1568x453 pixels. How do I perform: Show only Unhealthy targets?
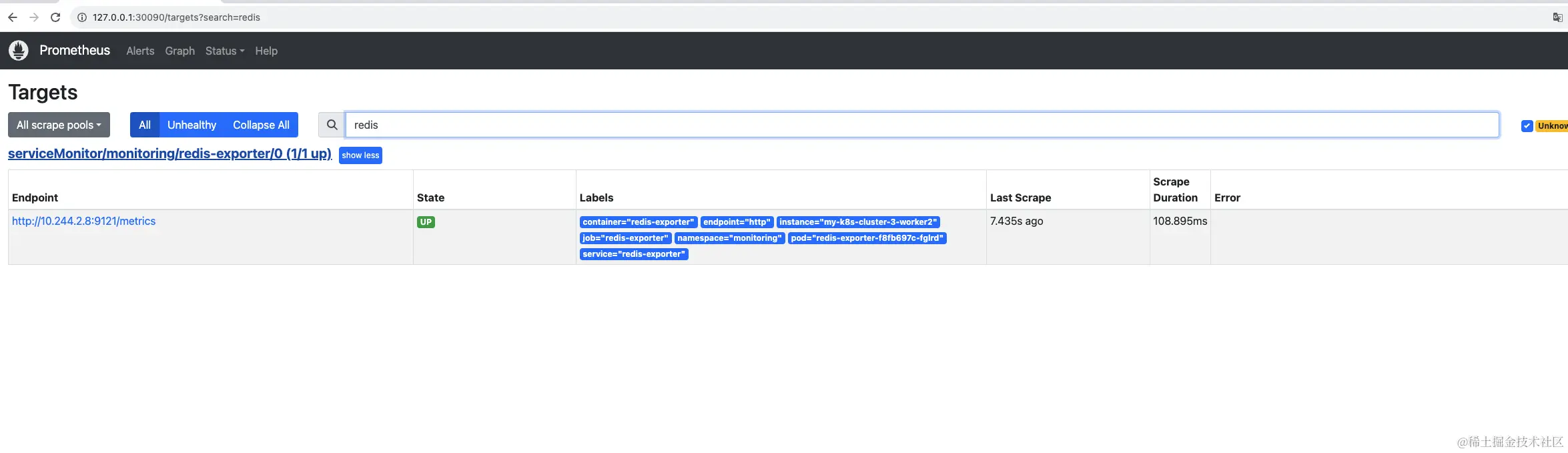pyautogui.click(x=191, y=125)
